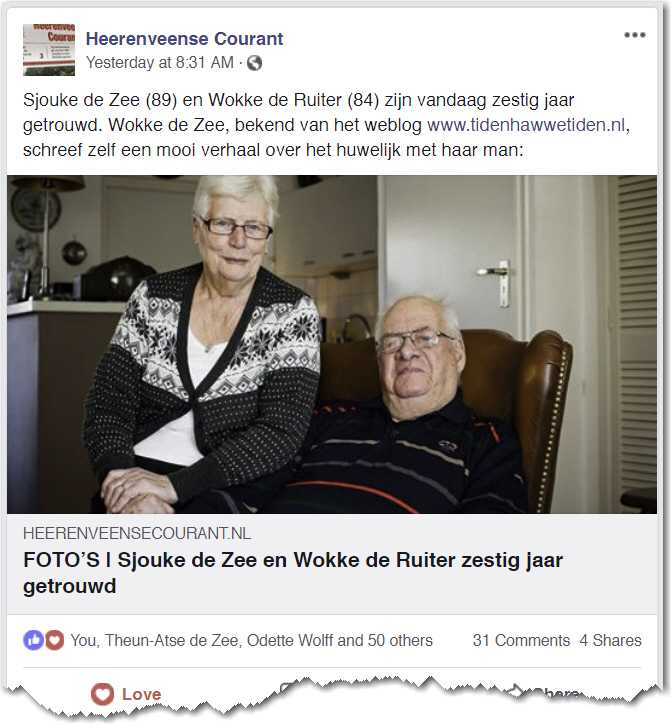Image resolution: width=671 pixels, height=724 pixels.
Task: Click the public globe audience icon
Action: click(x=254, y=63)
